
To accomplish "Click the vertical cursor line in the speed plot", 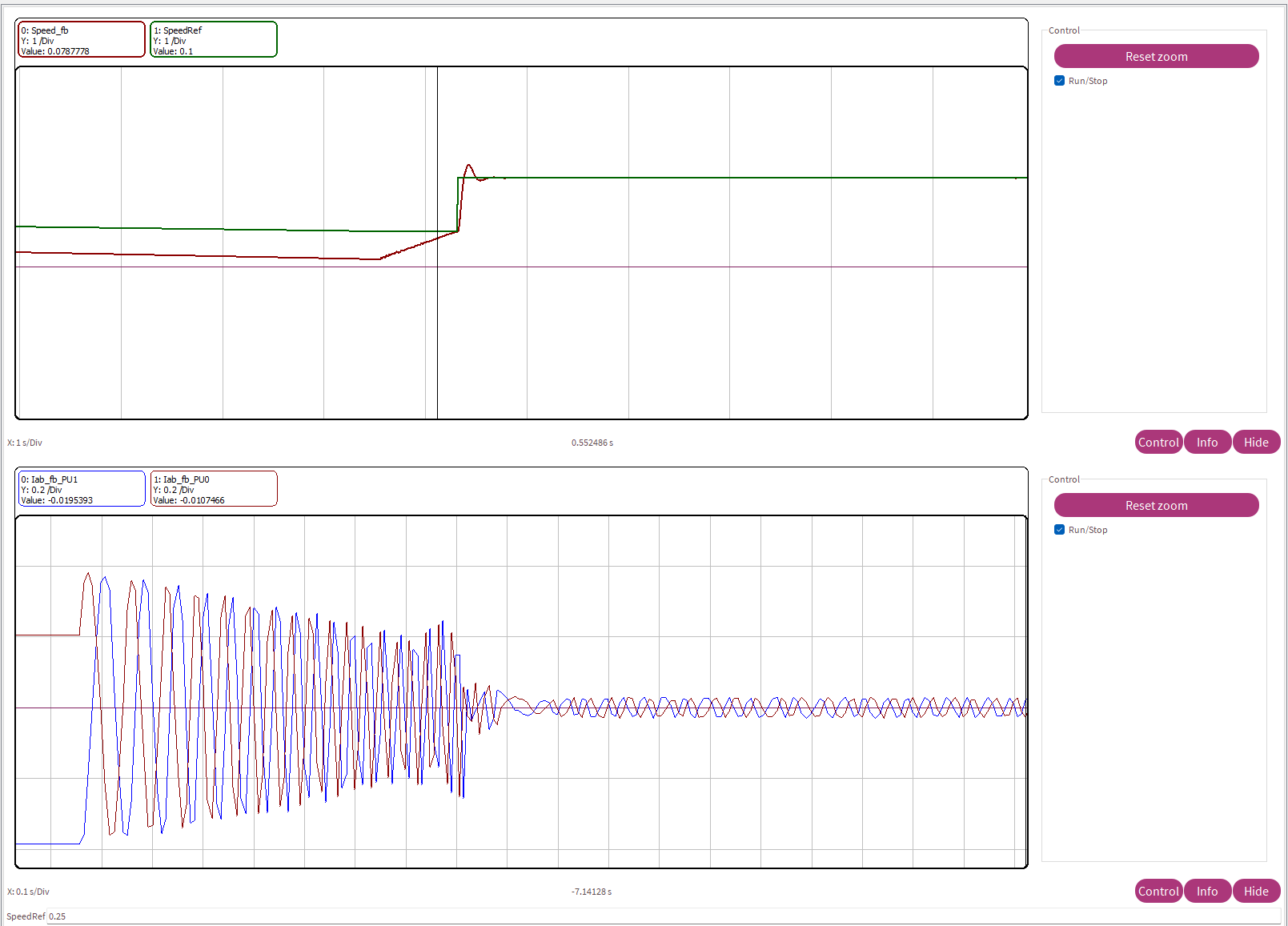I will click(437, 336).
